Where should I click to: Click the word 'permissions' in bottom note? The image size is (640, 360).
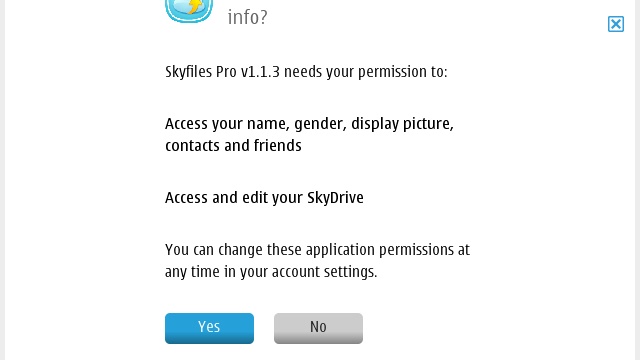point(416,250)
